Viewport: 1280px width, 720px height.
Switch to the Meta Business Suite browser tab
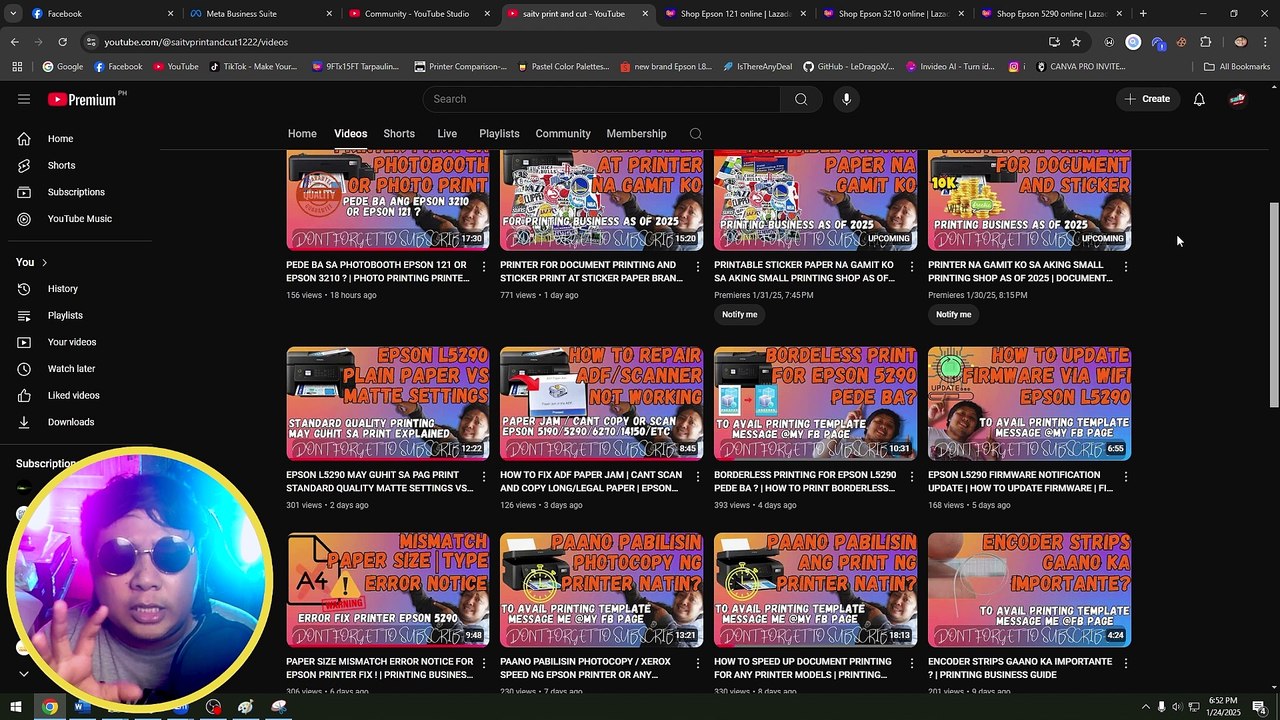261,14
